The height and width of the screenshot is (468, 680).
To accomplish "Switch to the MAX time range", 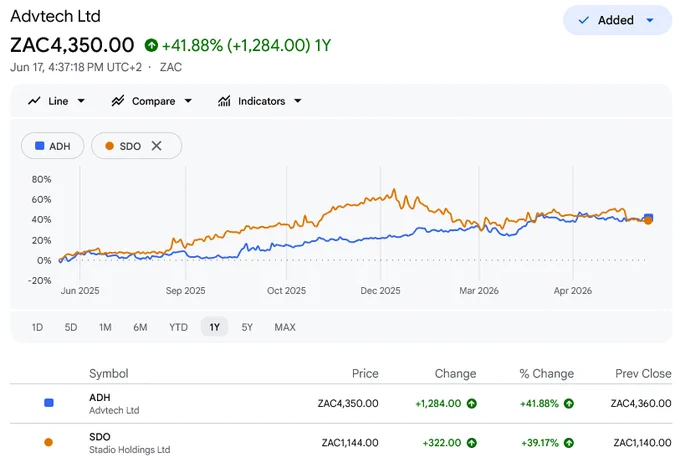I will (x=285, y=327).
